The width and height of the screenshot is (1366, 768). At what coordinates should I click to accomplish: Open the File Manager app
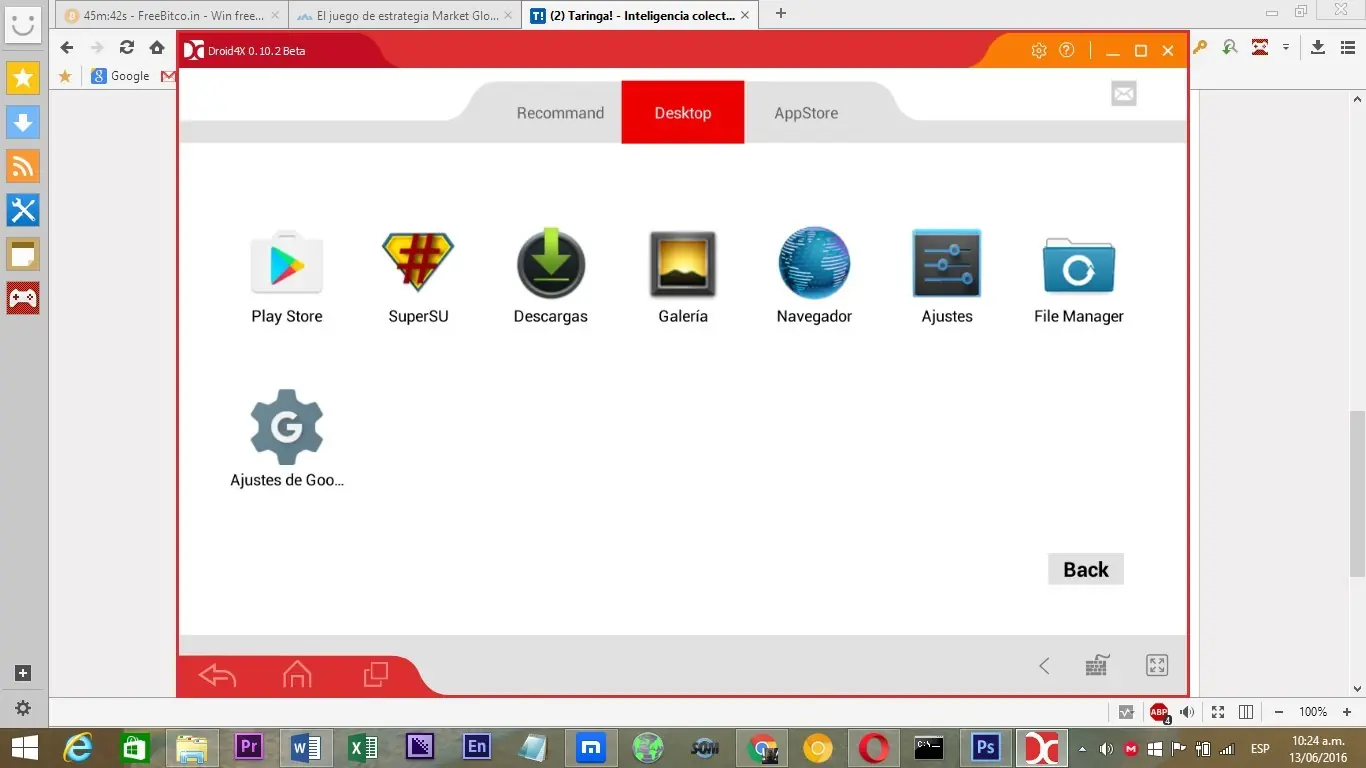pos(1079,277)
